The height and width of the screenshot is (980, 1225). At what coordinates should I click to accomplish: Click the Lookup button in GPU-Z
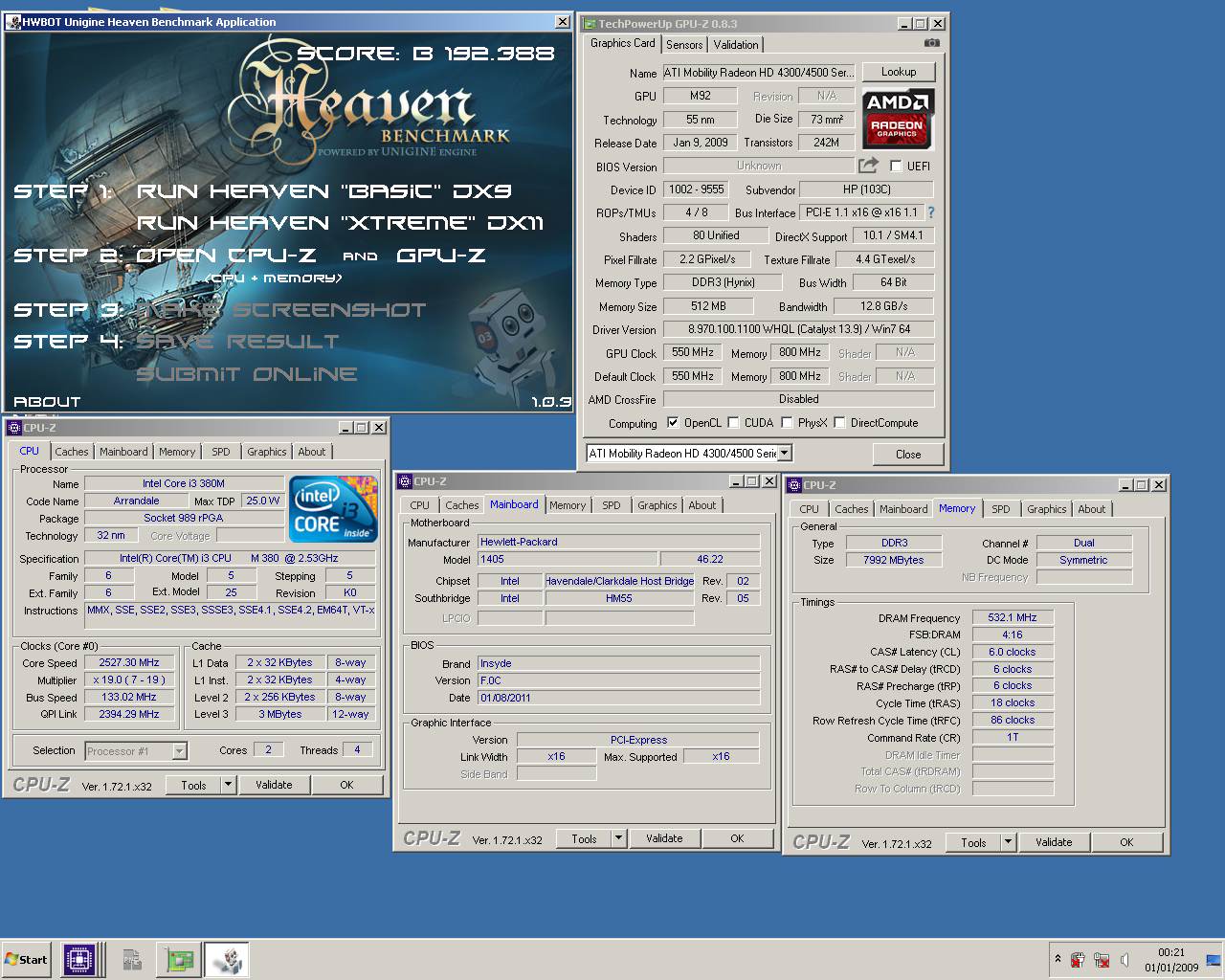(899, 72)
